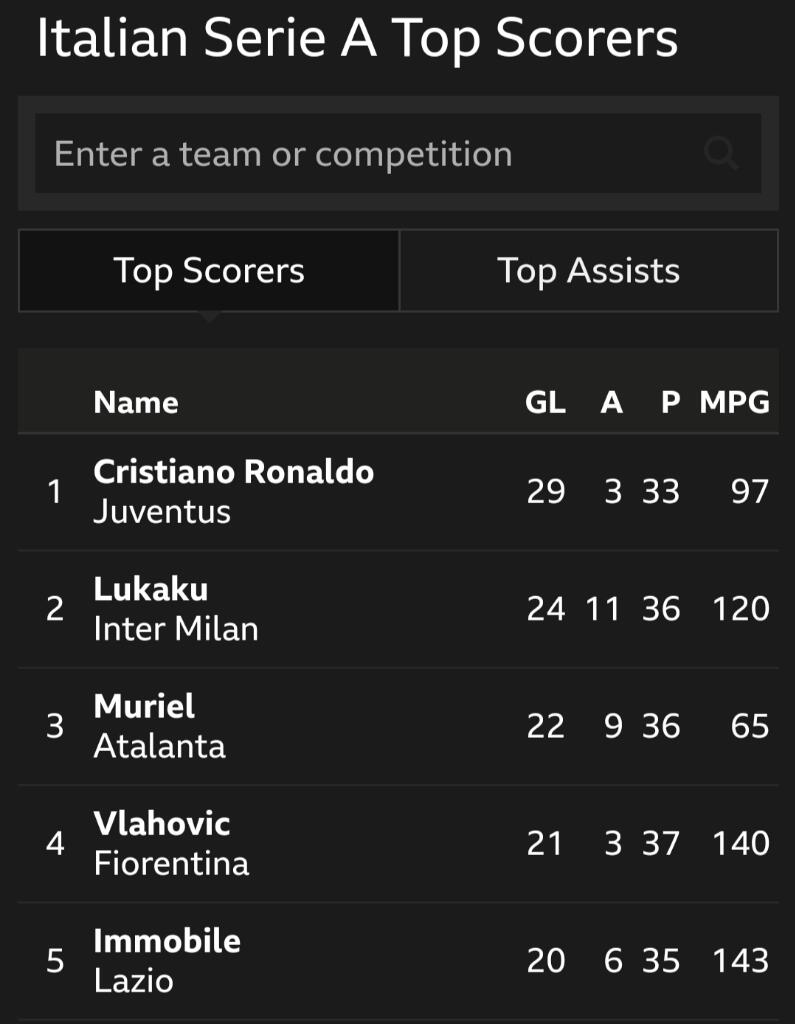Click the Italian Serie A Top Scorers heading
This screenshot has width=795, height=1024.
[x=357, y=38]
